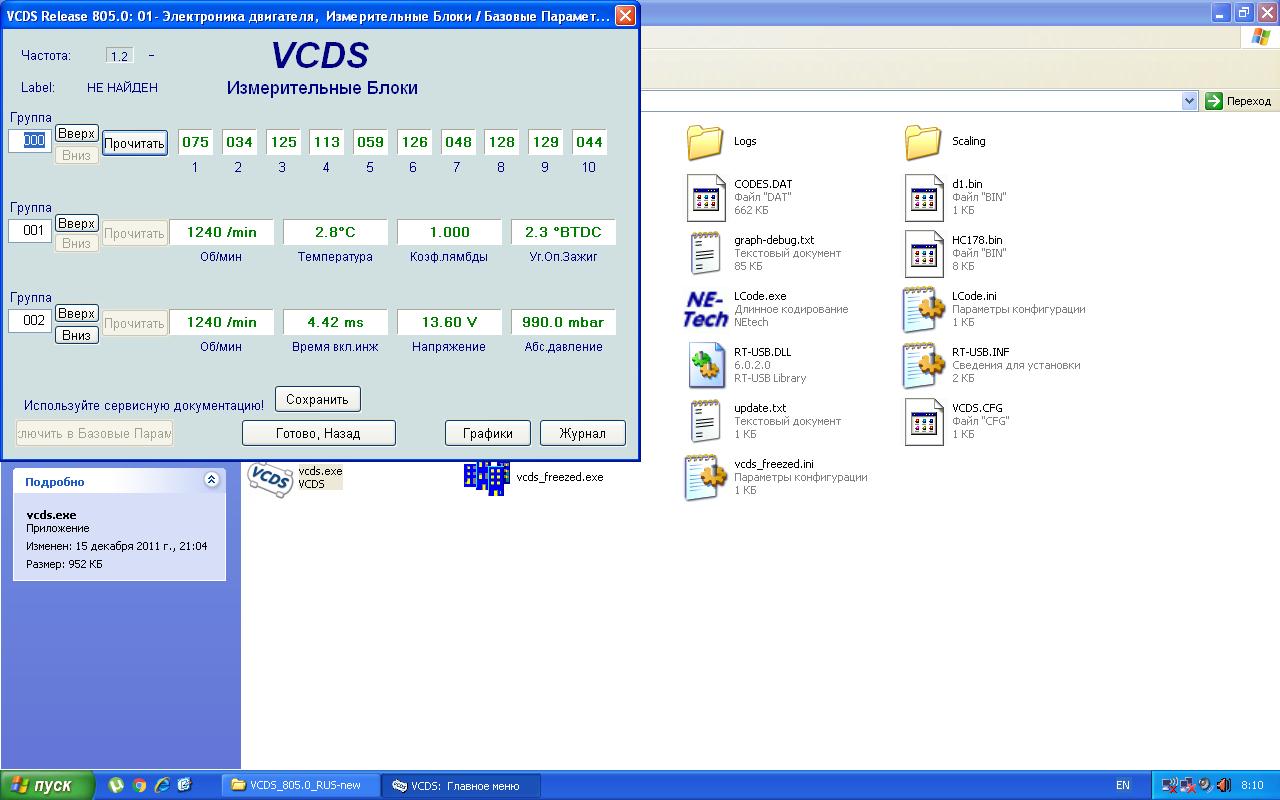Screen dimensions: 1280x800
Task: Open the Scaling folder
Action: (x=923, y=142)
